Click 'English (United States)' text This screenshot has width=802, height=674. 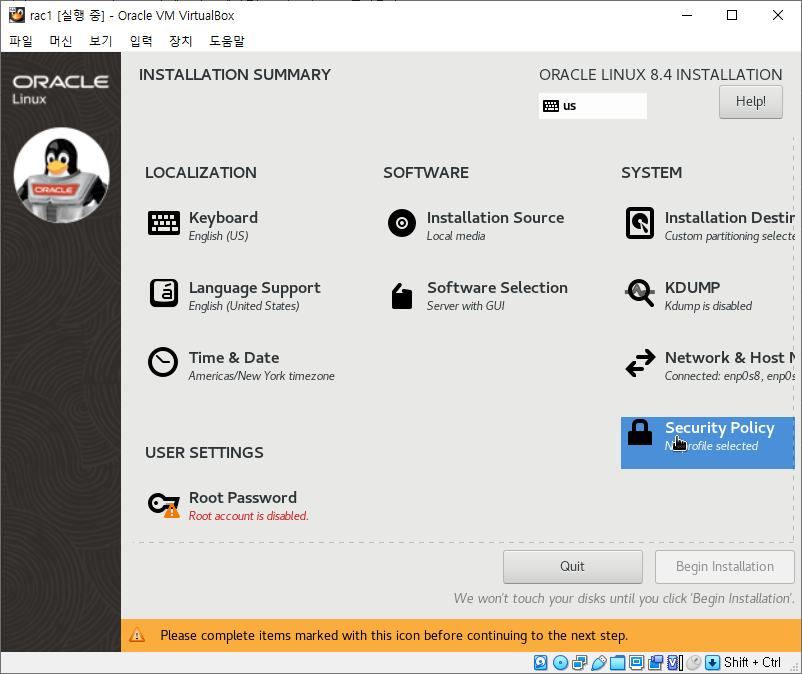(244, 306)
